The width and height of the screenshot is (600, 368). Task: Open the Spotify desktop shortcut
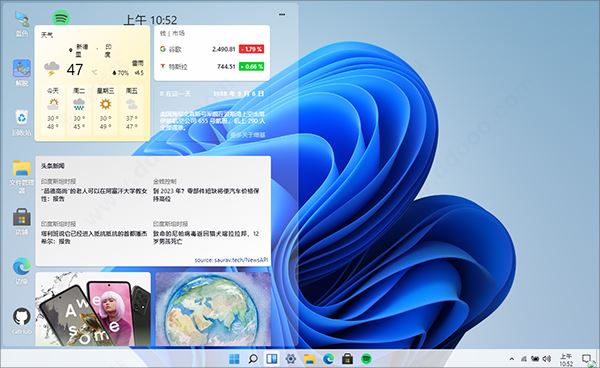[61, 18]
